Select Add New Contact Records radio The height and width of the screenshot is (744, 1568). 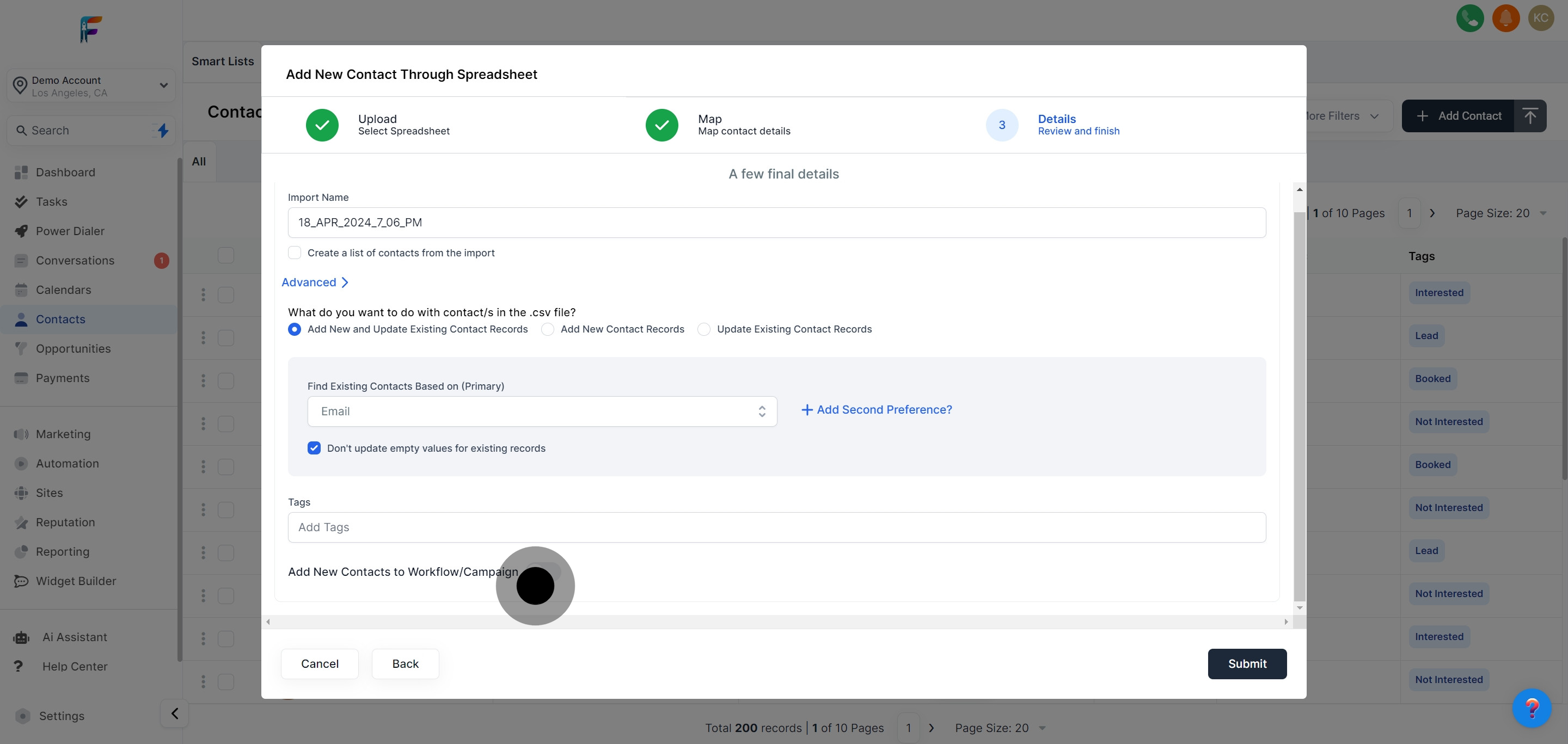[548, 329]
